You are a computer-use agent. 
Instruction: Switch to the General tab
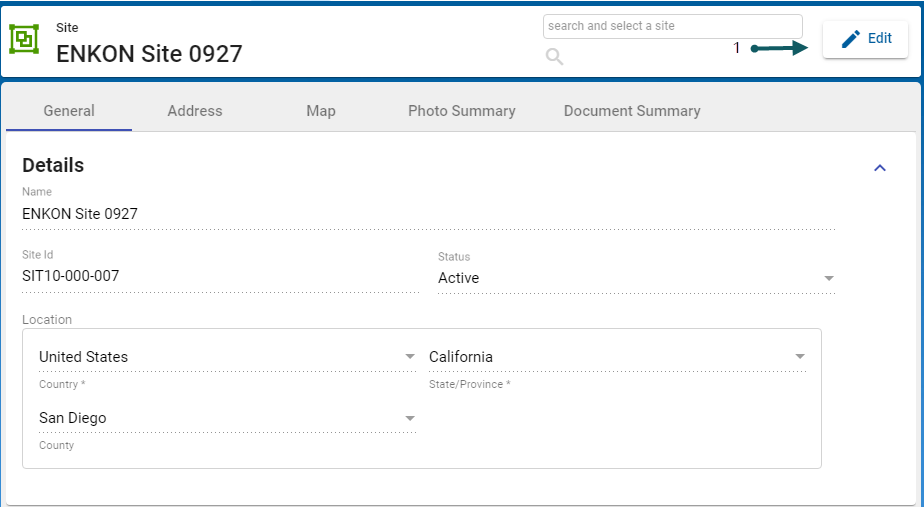point(69,111)
